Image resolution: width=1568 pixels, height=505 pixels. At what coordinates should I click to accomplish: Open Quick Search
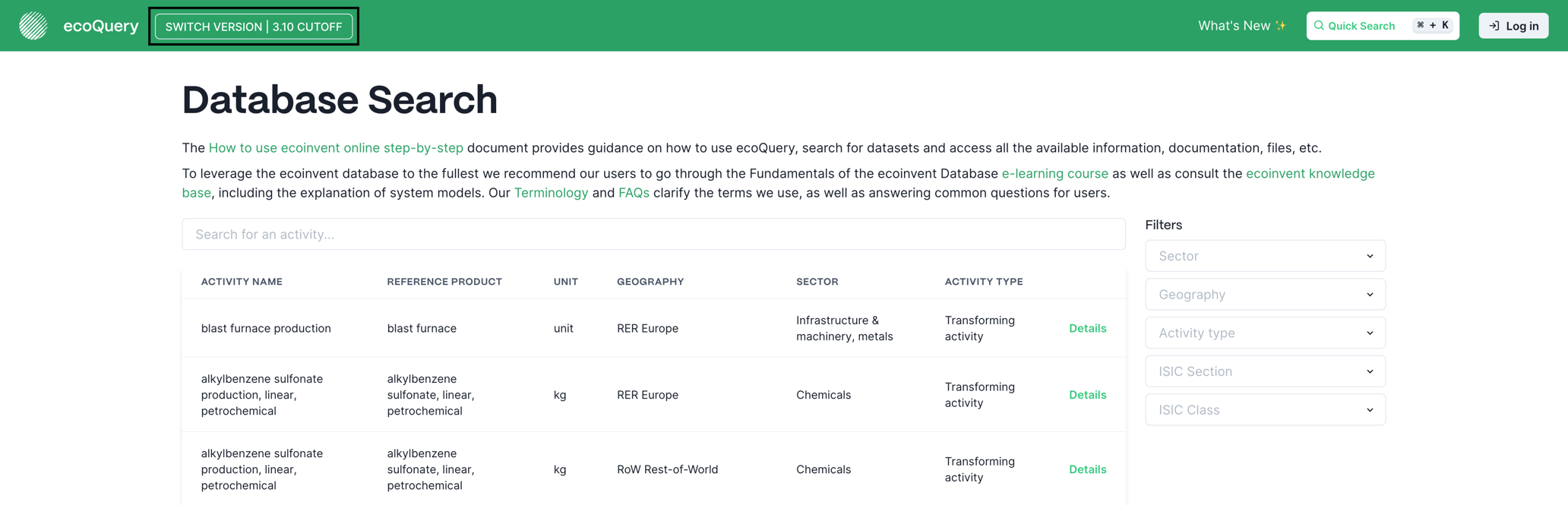click(x=1362, y=25)
